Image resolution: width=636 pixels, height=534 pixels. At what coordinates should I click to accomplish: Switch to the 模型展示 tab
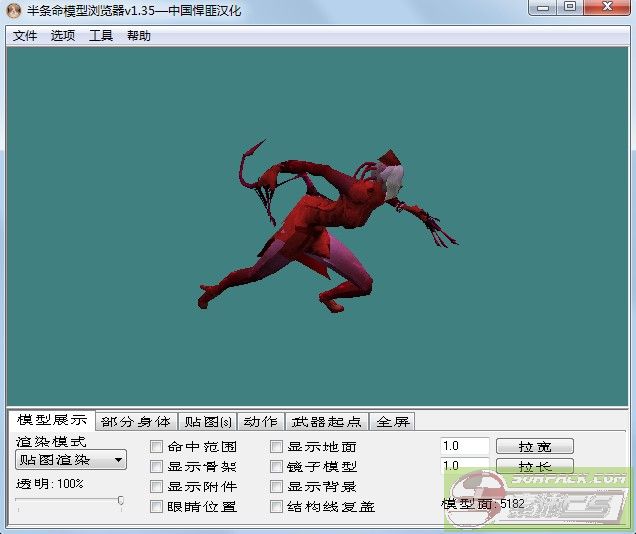(52, 420)
